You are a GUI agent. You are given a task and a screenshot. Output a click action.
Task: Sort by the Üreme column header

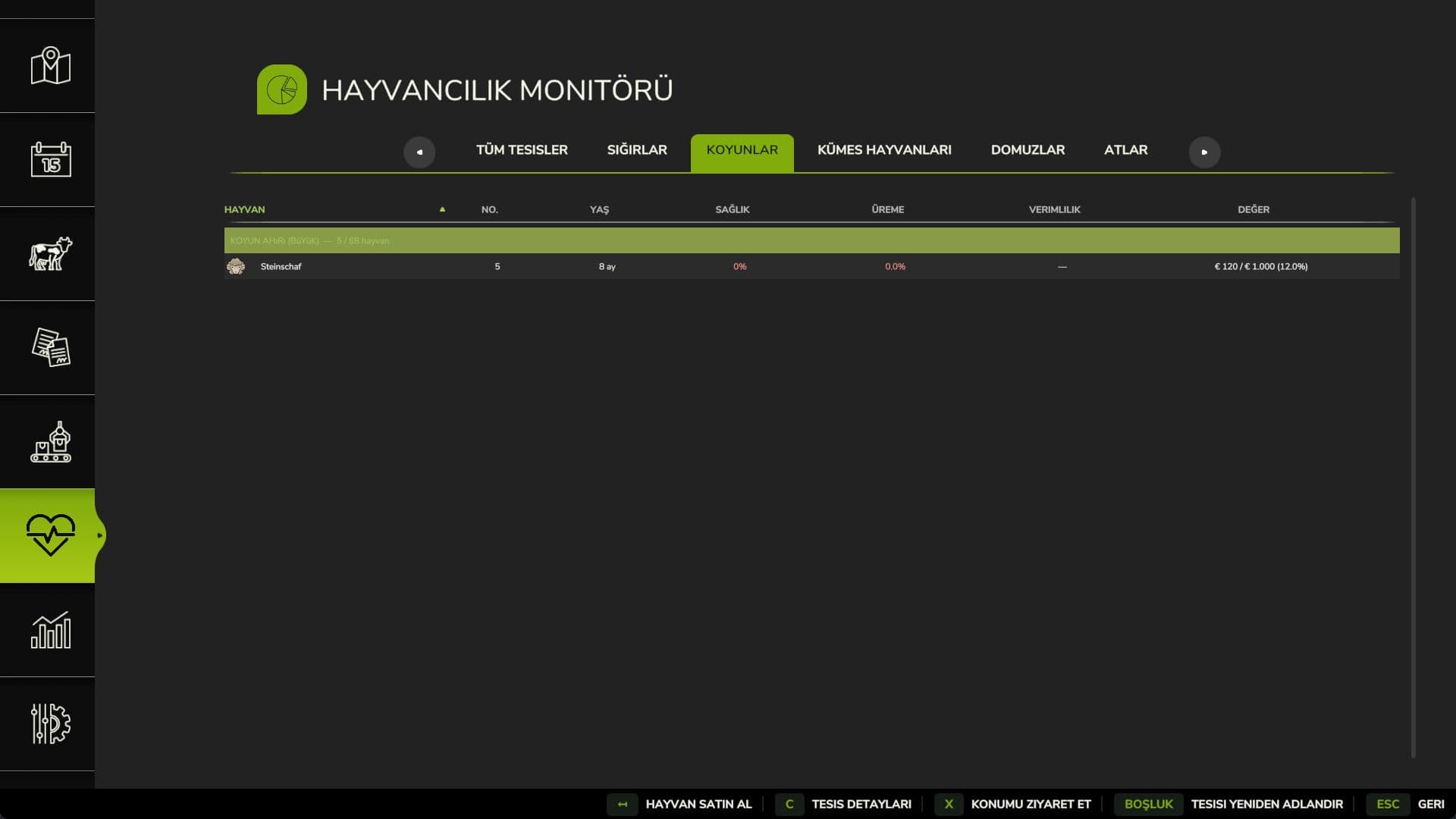(887, 209)
